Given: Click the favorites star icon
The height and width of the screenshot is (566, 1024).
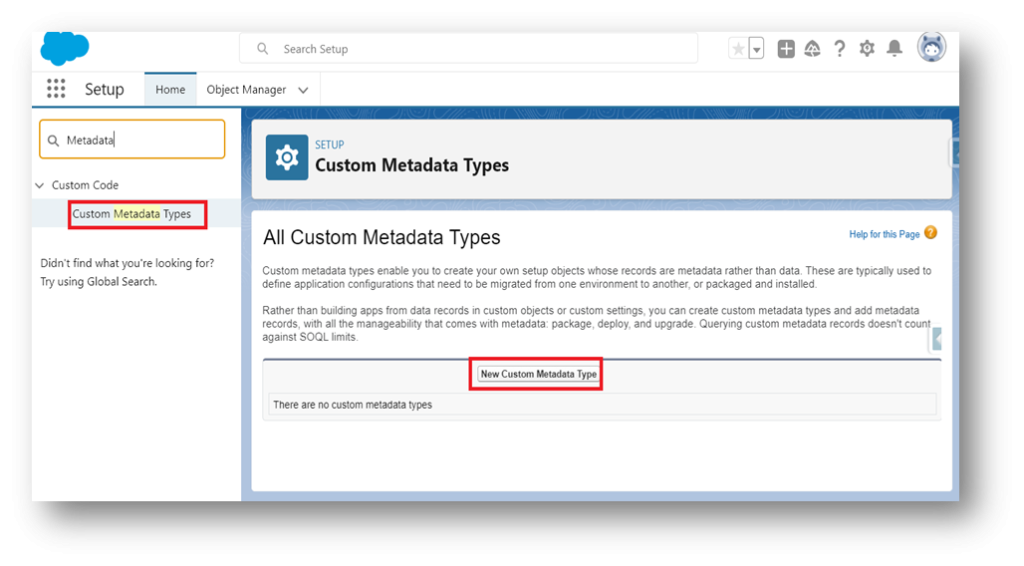Looking at the screenshot, I should coord(739,49).
